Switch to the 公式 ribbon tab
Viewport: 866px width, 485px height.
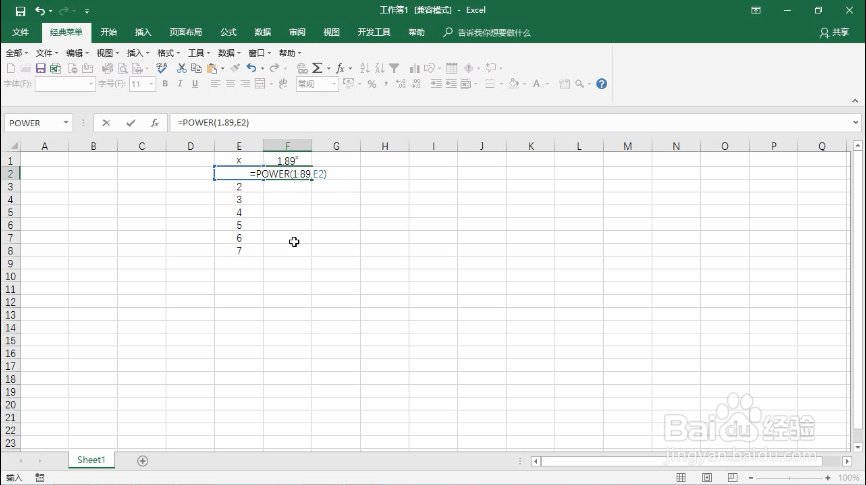pyautogui.click(x=228, y=32)
